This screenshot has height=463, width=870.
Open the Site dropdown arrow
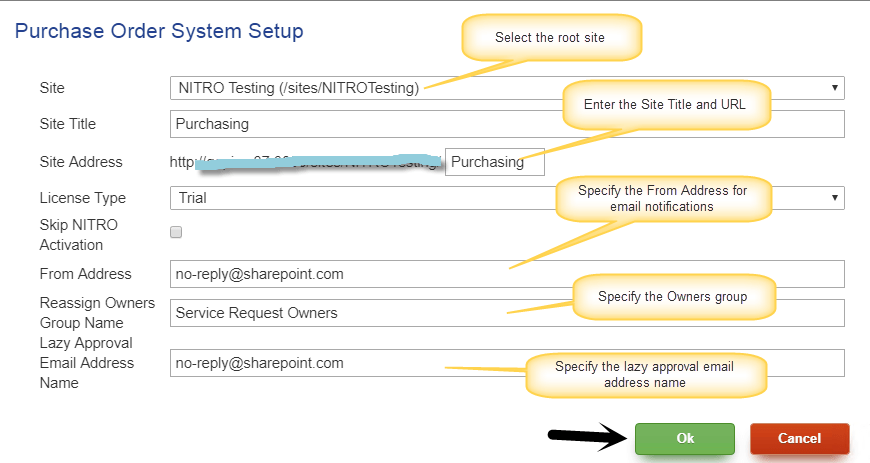tap(834, 88)
